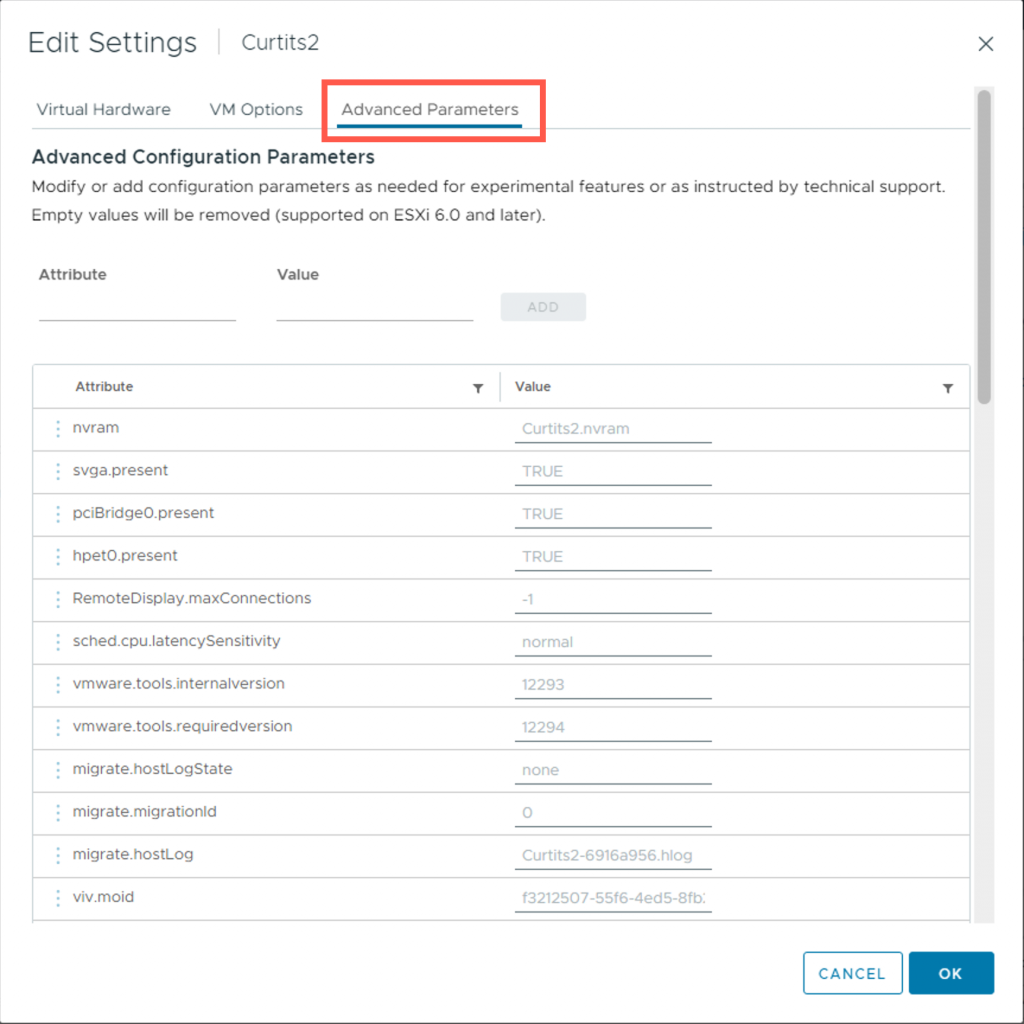
Task: Confirm settings with the OK button
Action: (951, 973)
